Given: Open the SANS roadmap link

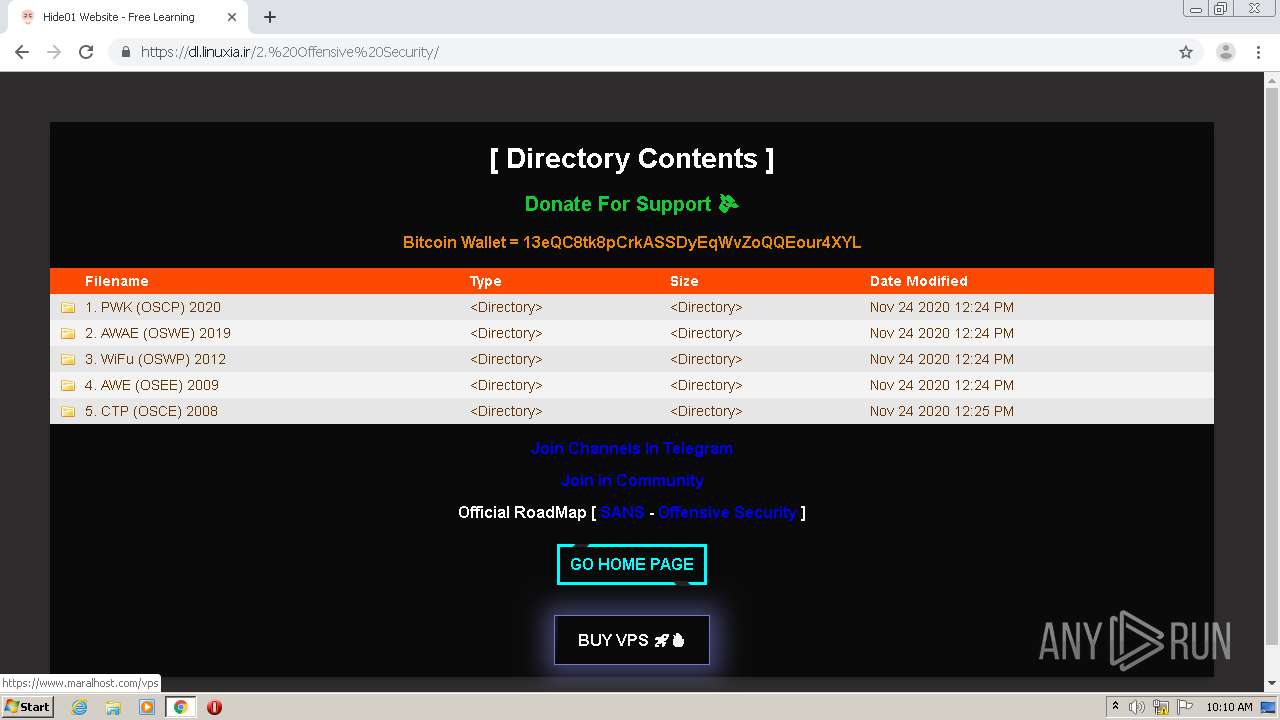Looking at the screenshot, I should (x=622, y=512).
